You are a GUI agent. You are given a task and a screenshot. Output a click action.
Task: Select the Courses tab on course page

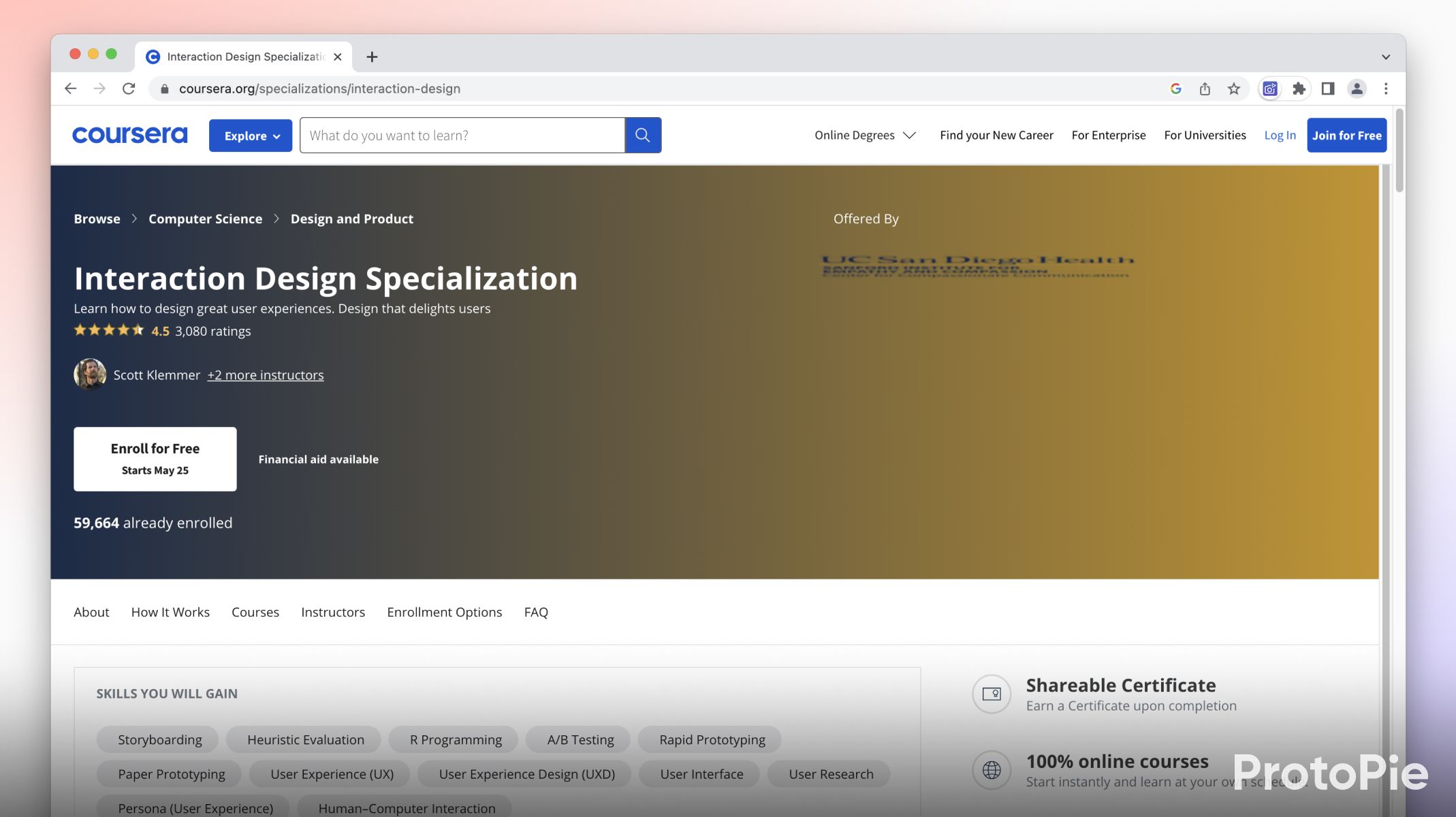point(255,611)
